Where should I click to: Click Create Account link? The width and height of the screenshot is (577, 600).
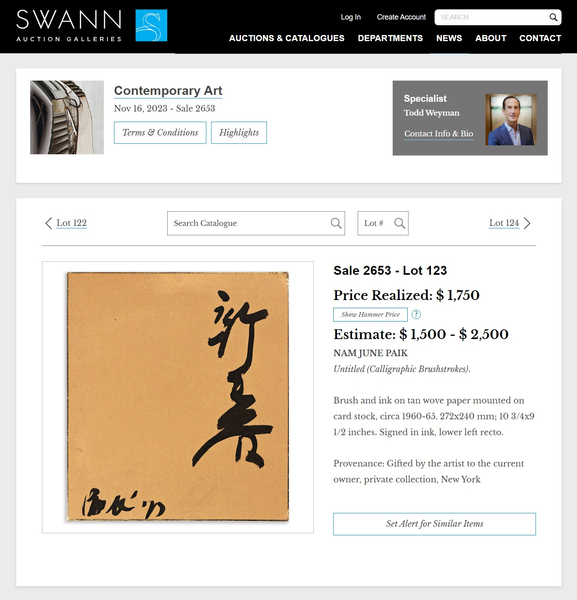coord(401,17)
